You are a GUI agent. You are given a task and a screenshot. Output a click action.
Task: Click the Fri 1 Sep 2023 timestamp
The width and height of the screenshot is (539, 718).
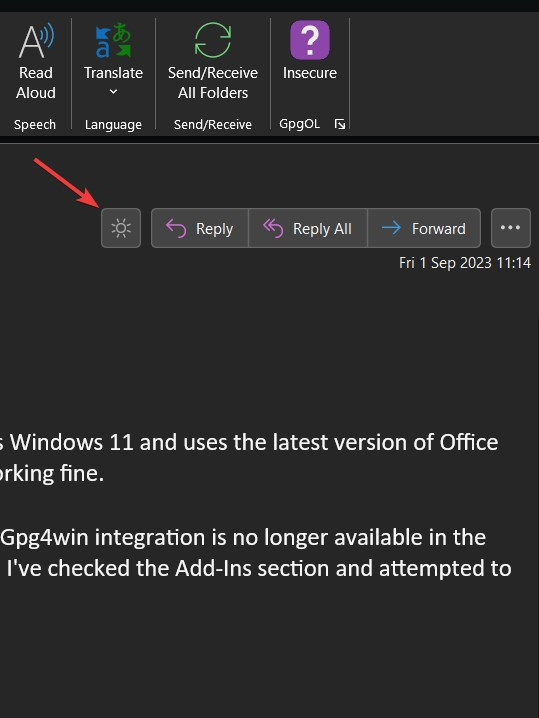click(465, 263)
